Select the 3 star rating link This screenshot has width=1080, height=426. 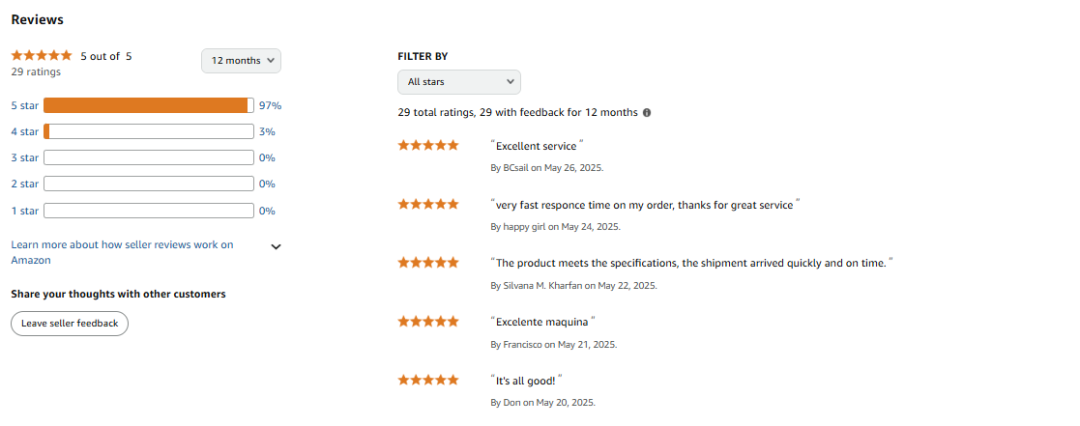pos(25,158)
